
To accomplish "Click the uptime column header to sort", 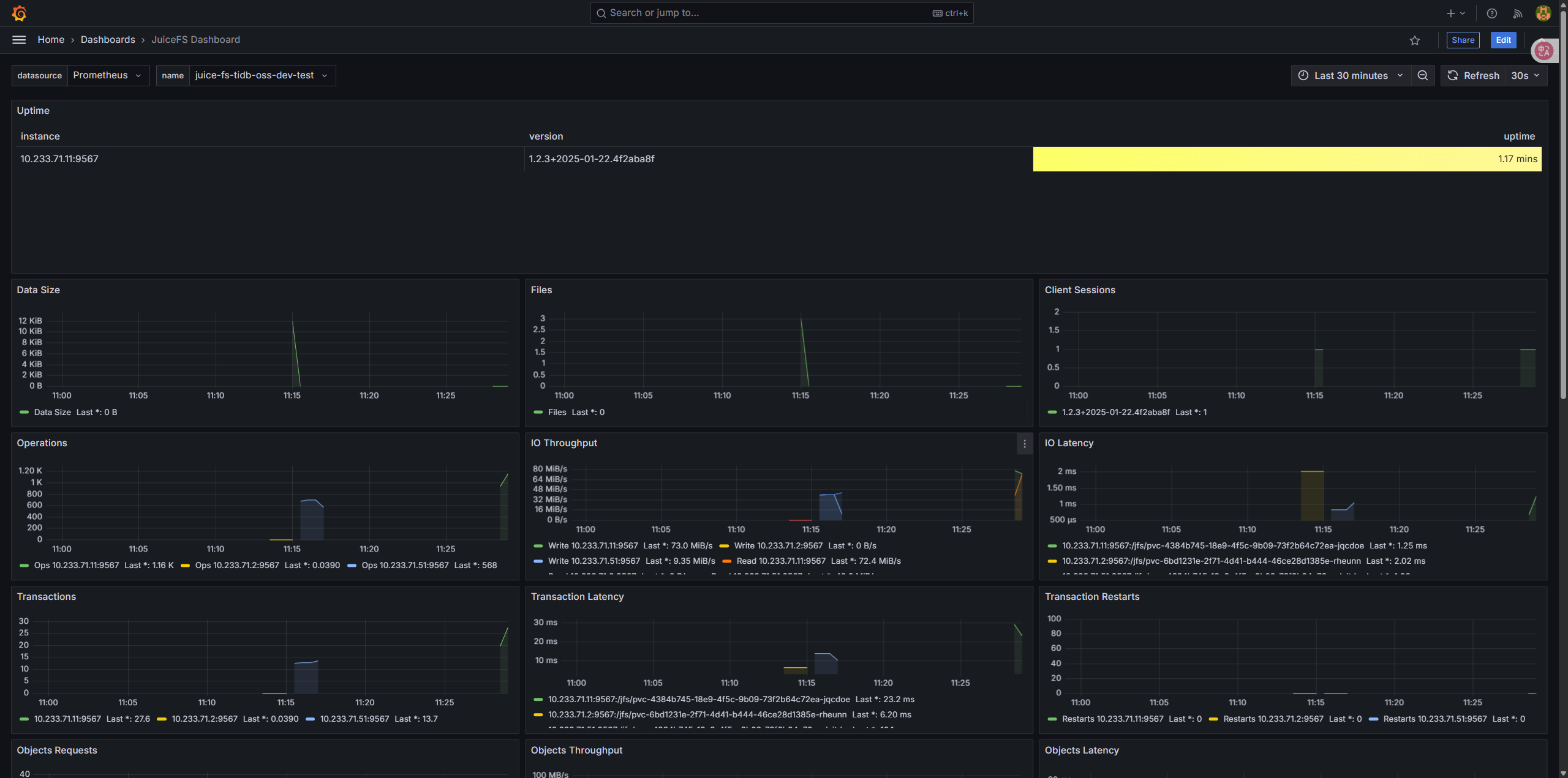I will [x=1520, y=137].
